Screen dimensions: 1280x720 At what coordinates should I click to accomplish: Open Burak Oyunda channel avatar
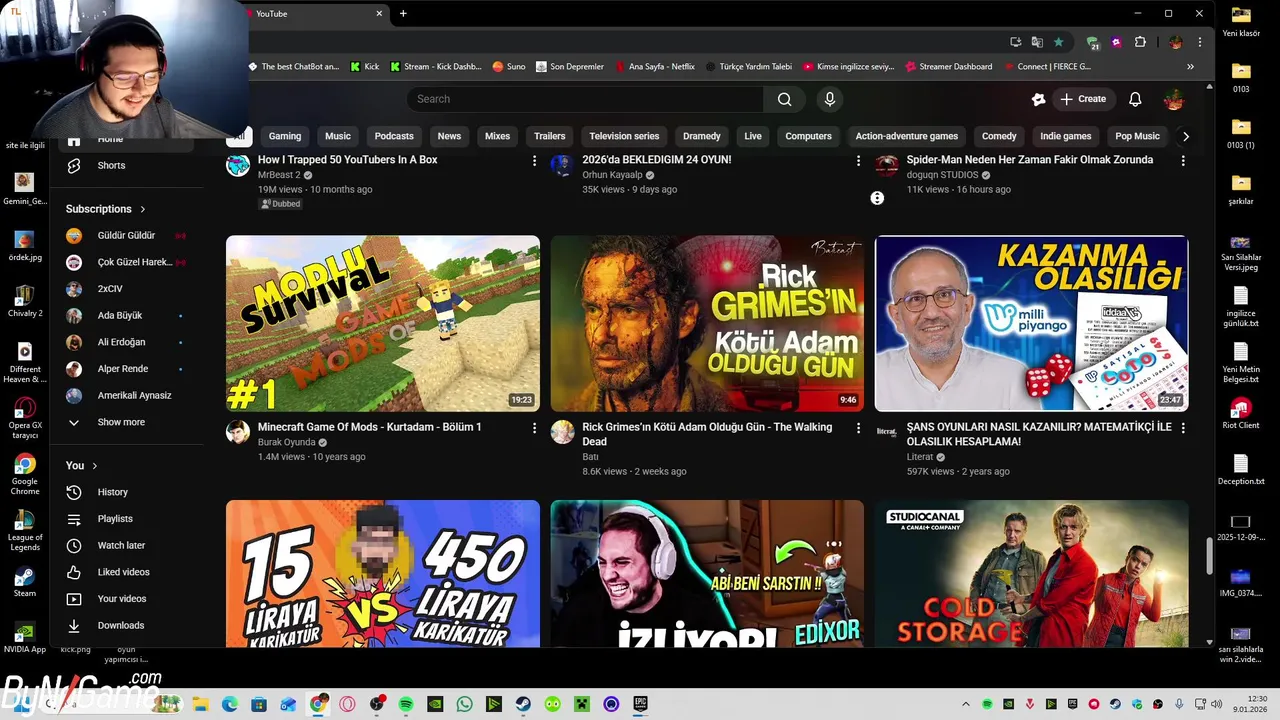tap(238, 432)
